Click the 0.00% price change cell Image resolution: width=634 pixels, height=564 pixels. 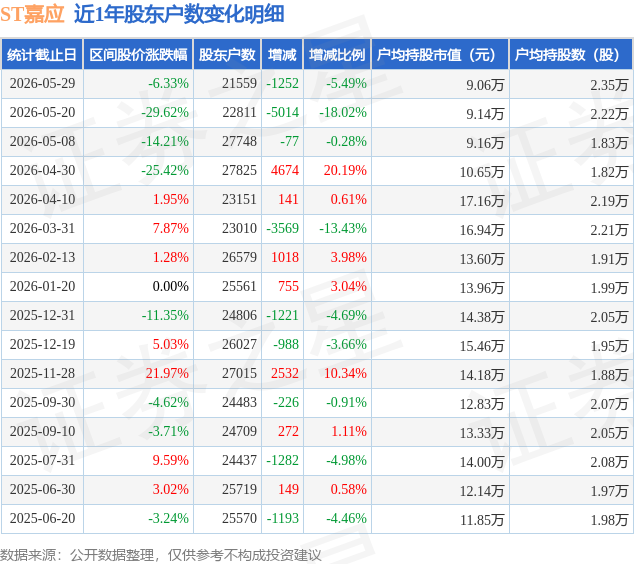(171, 286)
